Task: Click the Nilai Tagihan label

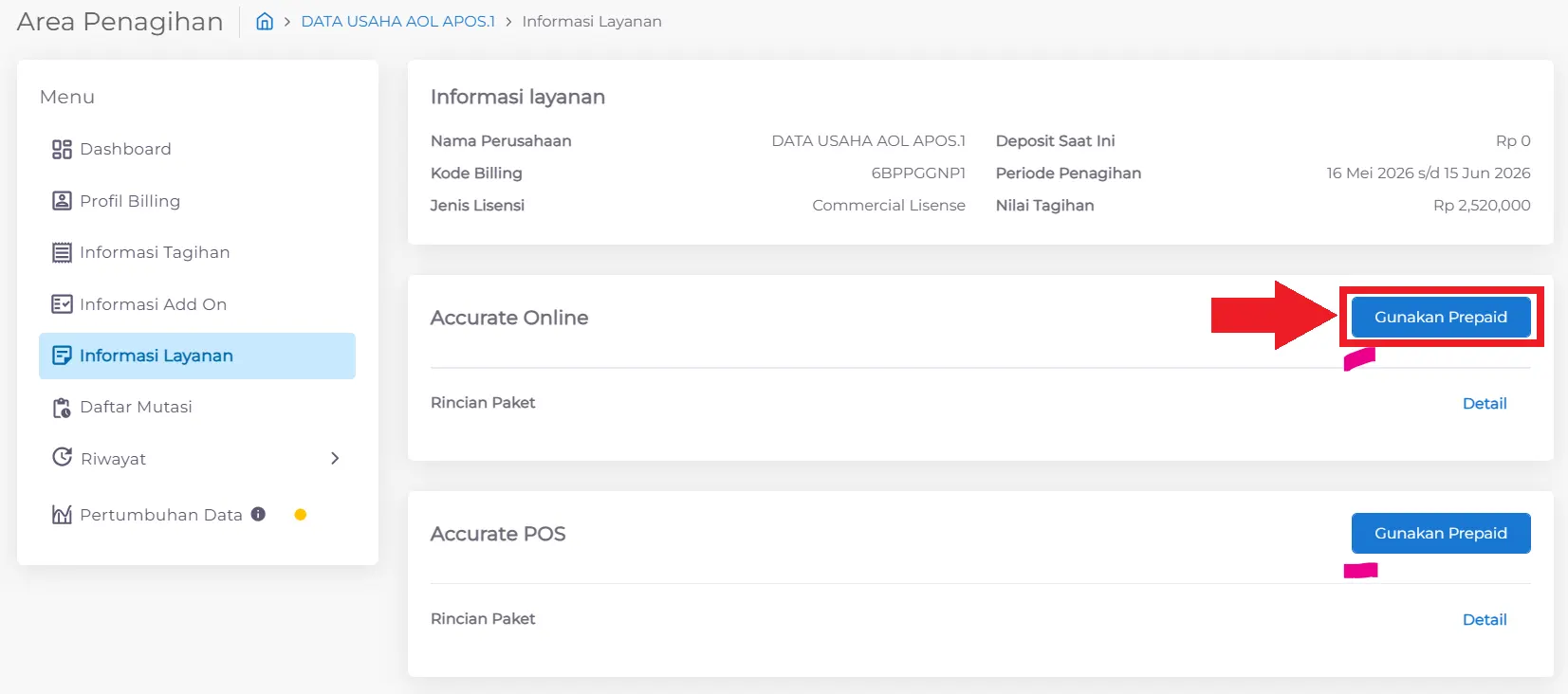Action: coord(1045,205)
